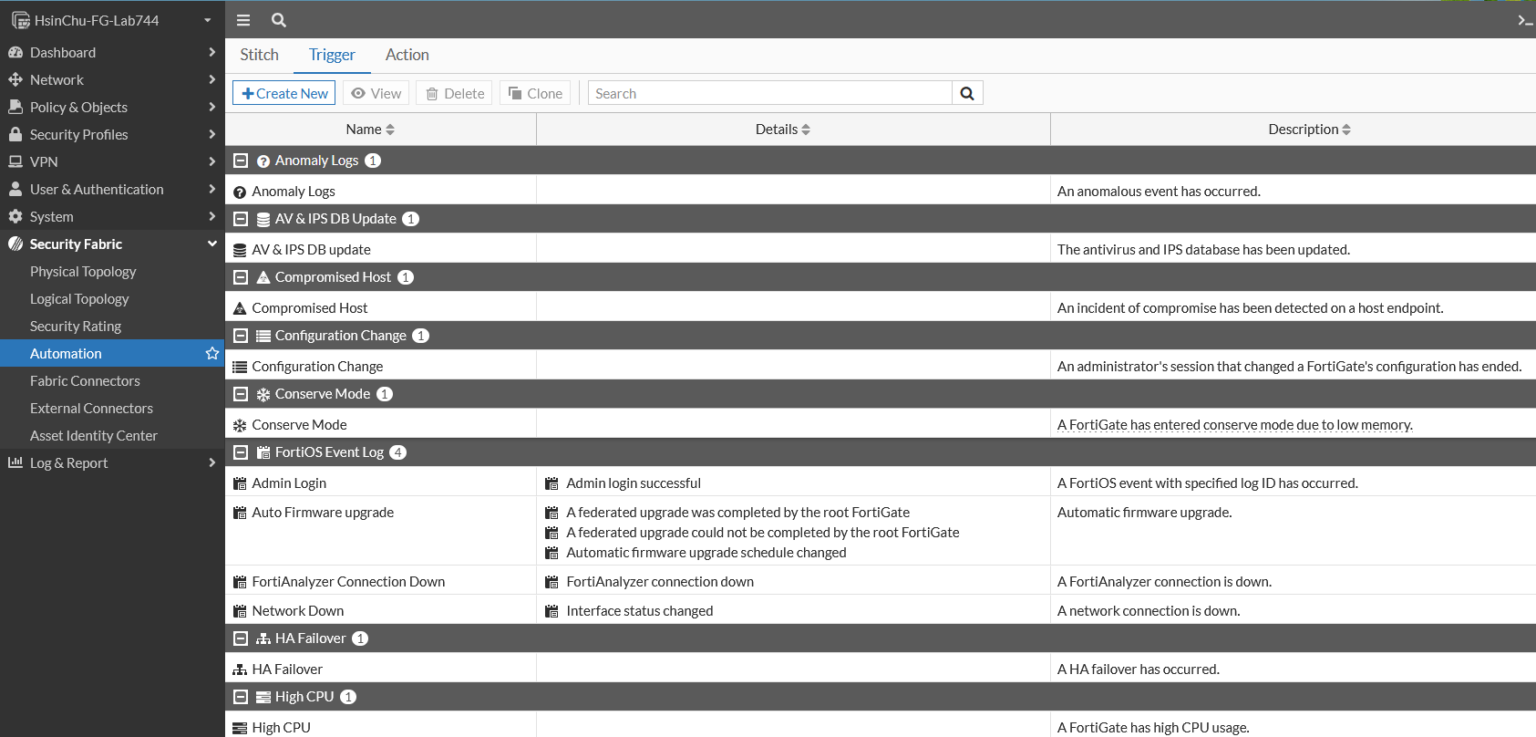The image size is (1536, 737).
Task: Click 'Automatic firmware upgrade schedule changed' detail
Action: (706, 552)
